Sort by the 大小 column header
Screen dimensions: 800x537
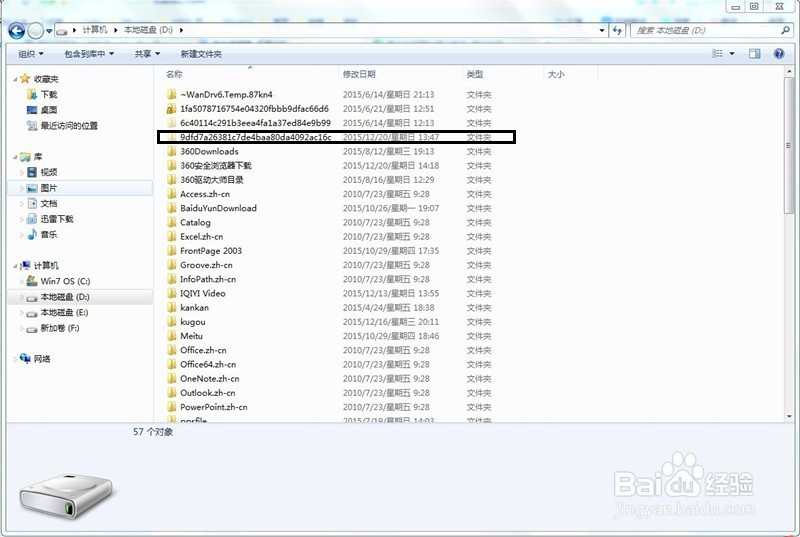click(x=556, y=74)
